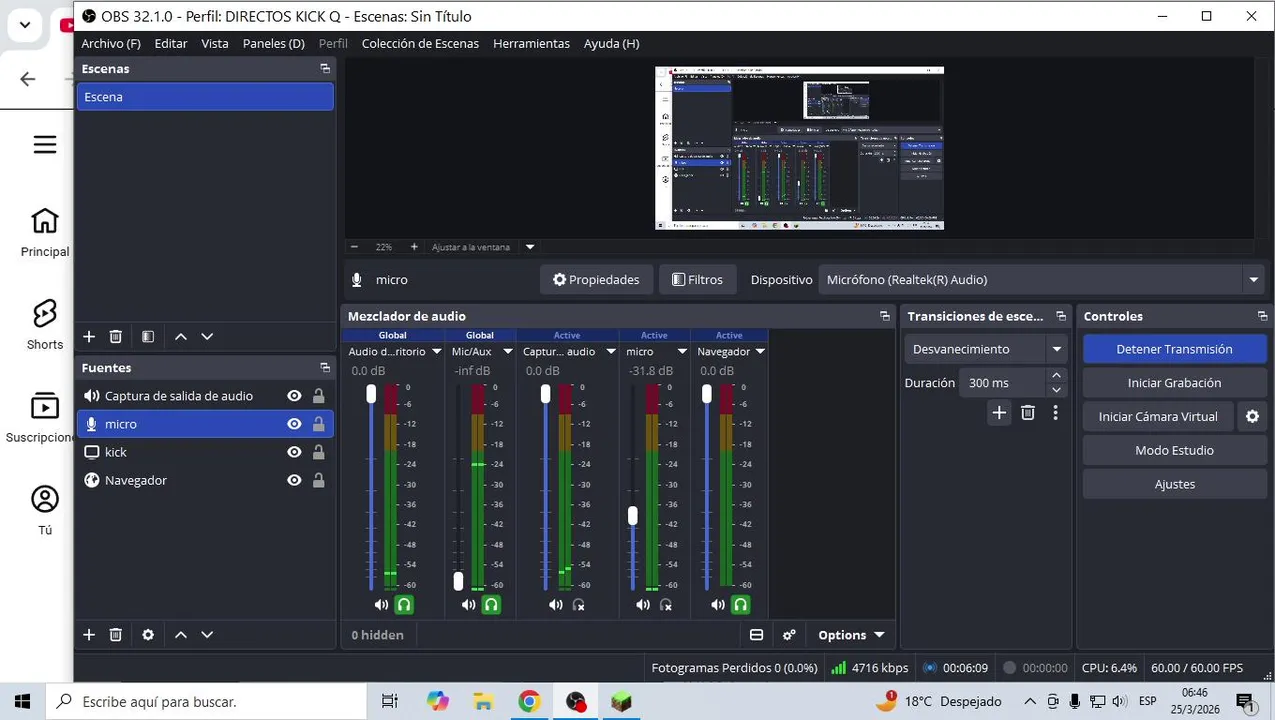Open the Audio d...ritorio channel dropdown arrow
The image size is (1275, 720).
[x=436, y=352]
